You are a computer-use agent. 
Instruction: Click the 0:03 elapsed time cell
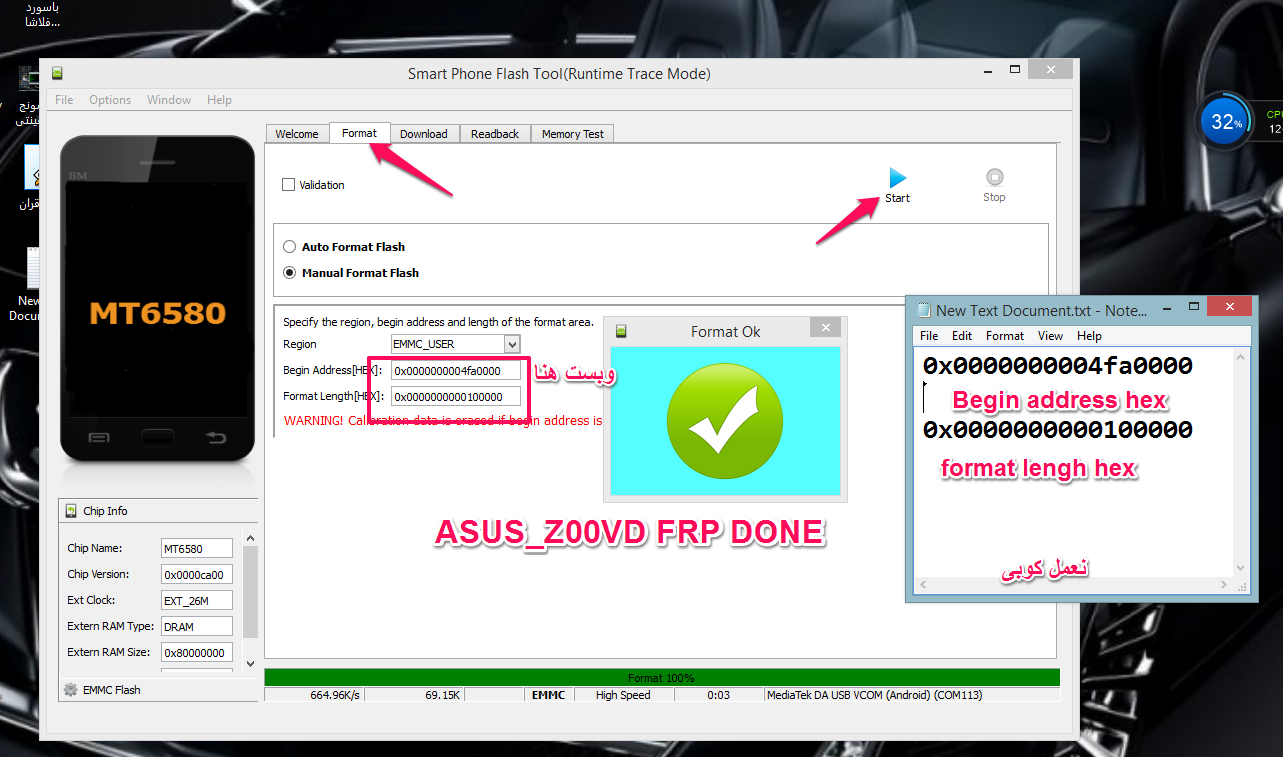718,695
